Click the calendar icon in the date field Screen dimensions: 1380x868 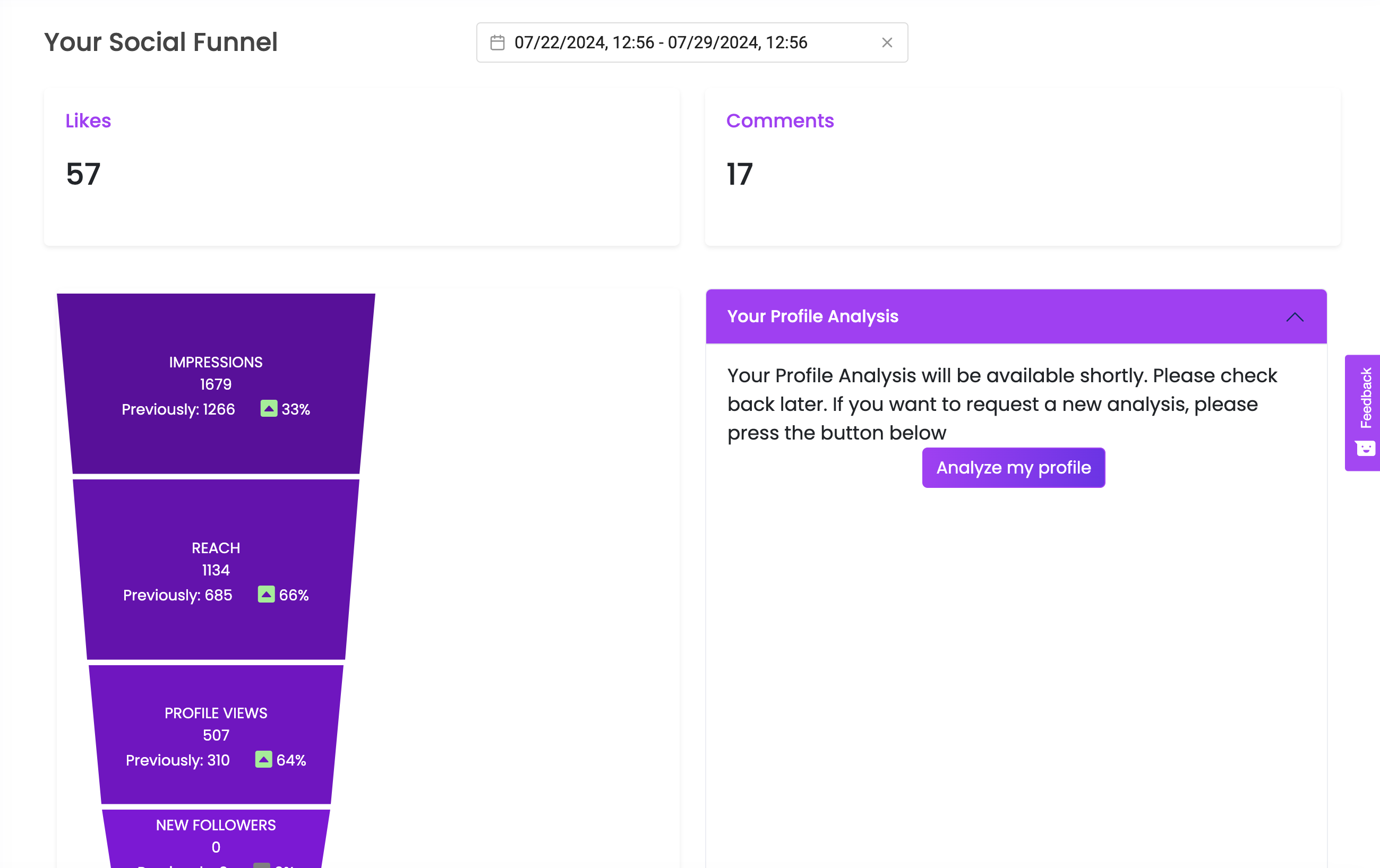pos(498,42)
